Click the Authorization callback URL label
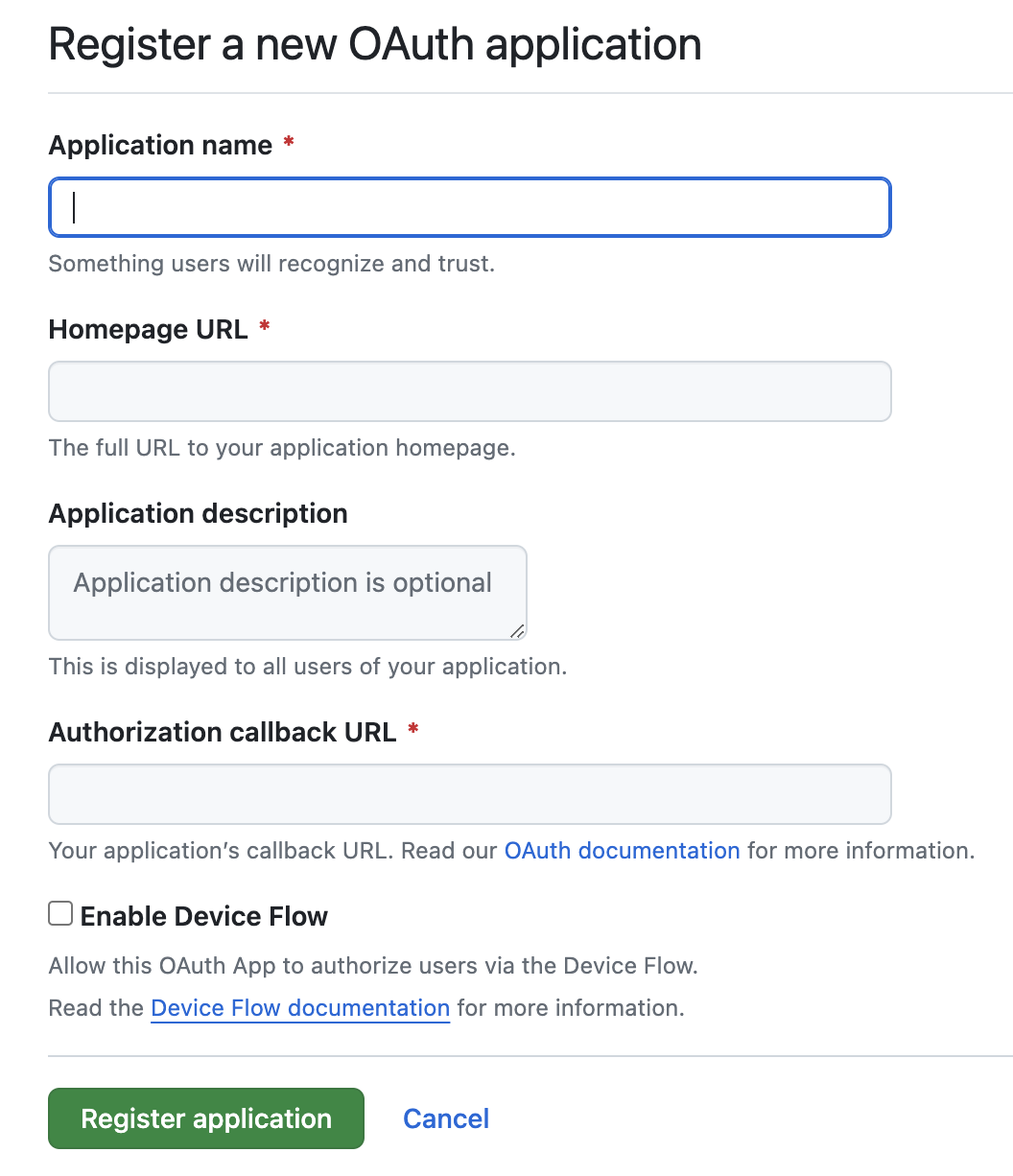 (x=223, y=733)
